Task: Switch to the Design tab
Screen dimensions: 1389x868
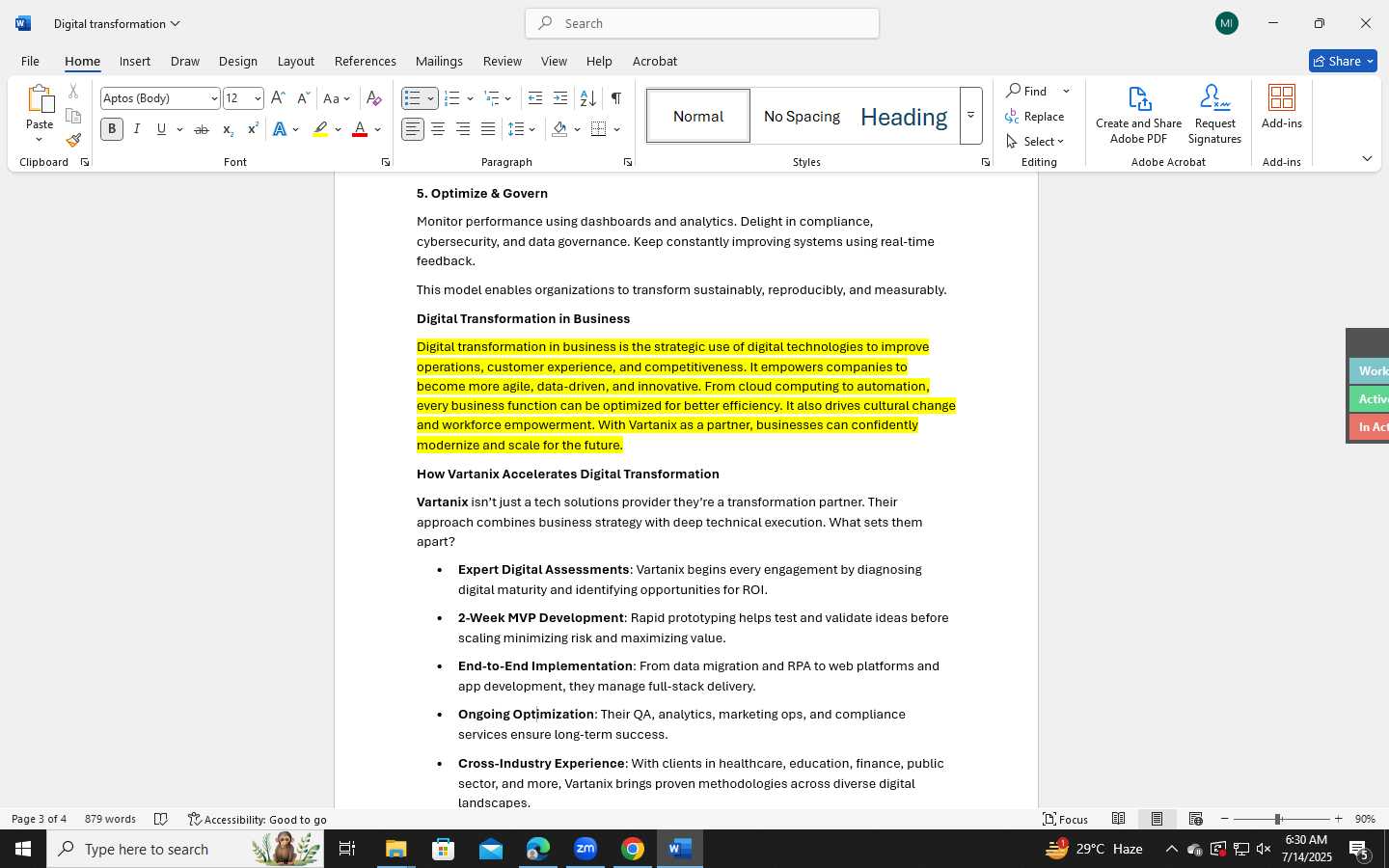Action: click(x=237, y=61)
